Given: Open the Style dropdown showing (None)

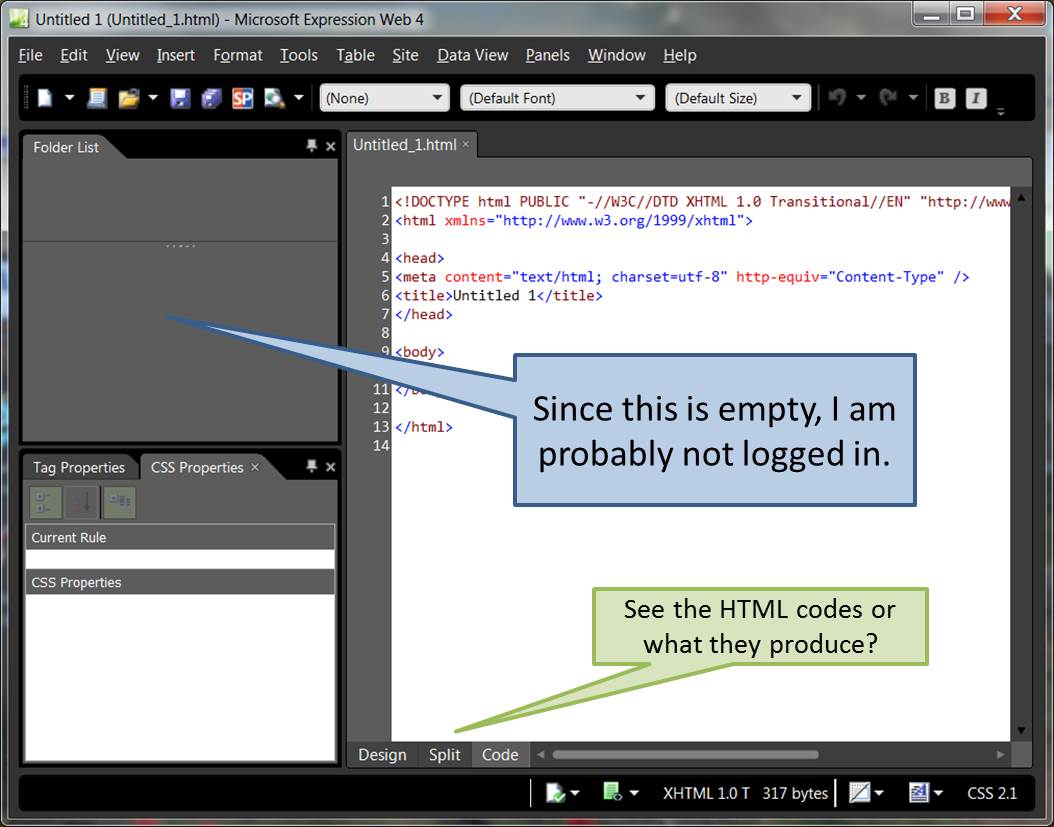Looking at the screenshot, I should [384, 98].
